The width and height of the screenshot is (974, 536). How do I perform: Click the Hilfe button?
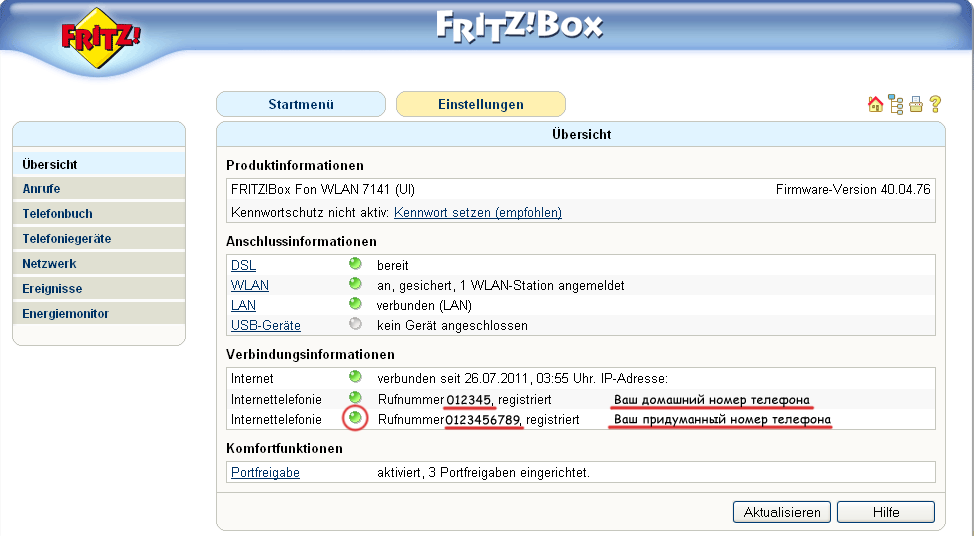pyautogui.click(x=886, y=512)
